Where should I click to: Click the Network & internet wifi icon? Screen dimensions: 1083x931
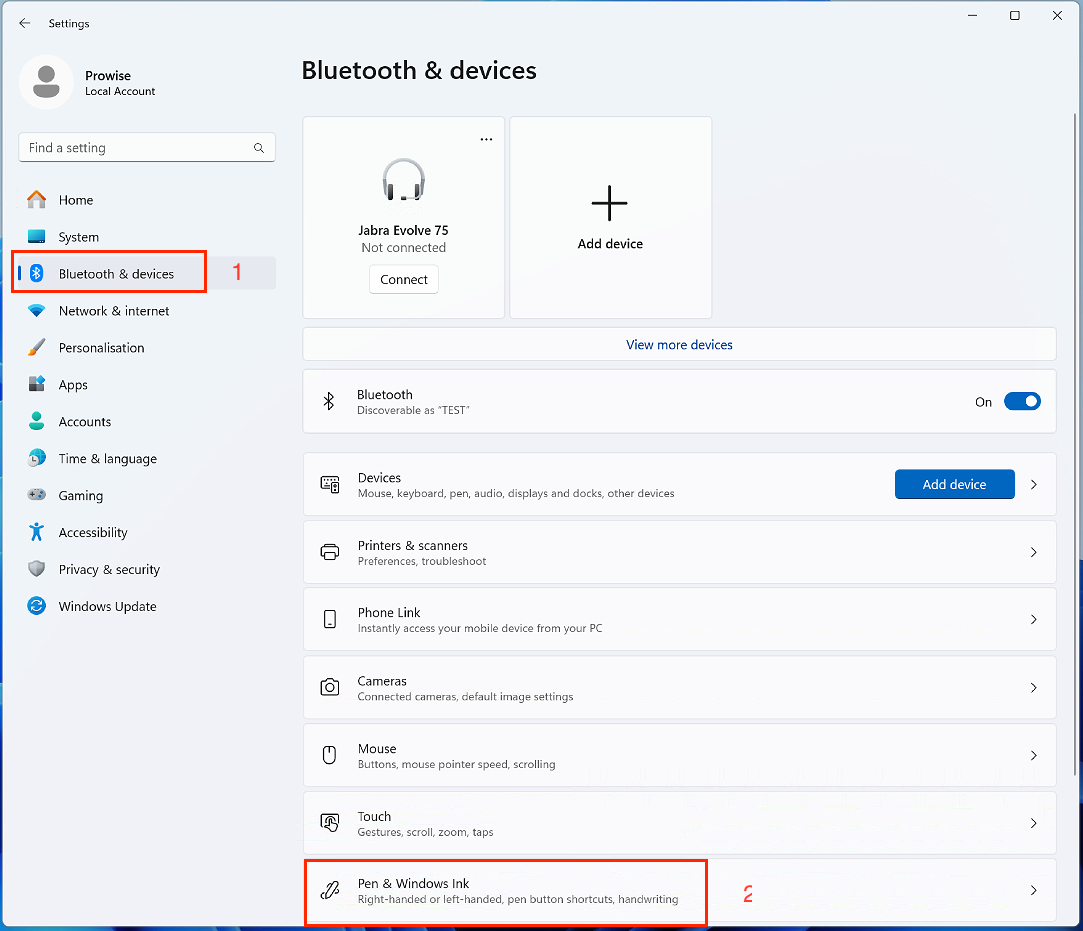click(x=37, y=311)
